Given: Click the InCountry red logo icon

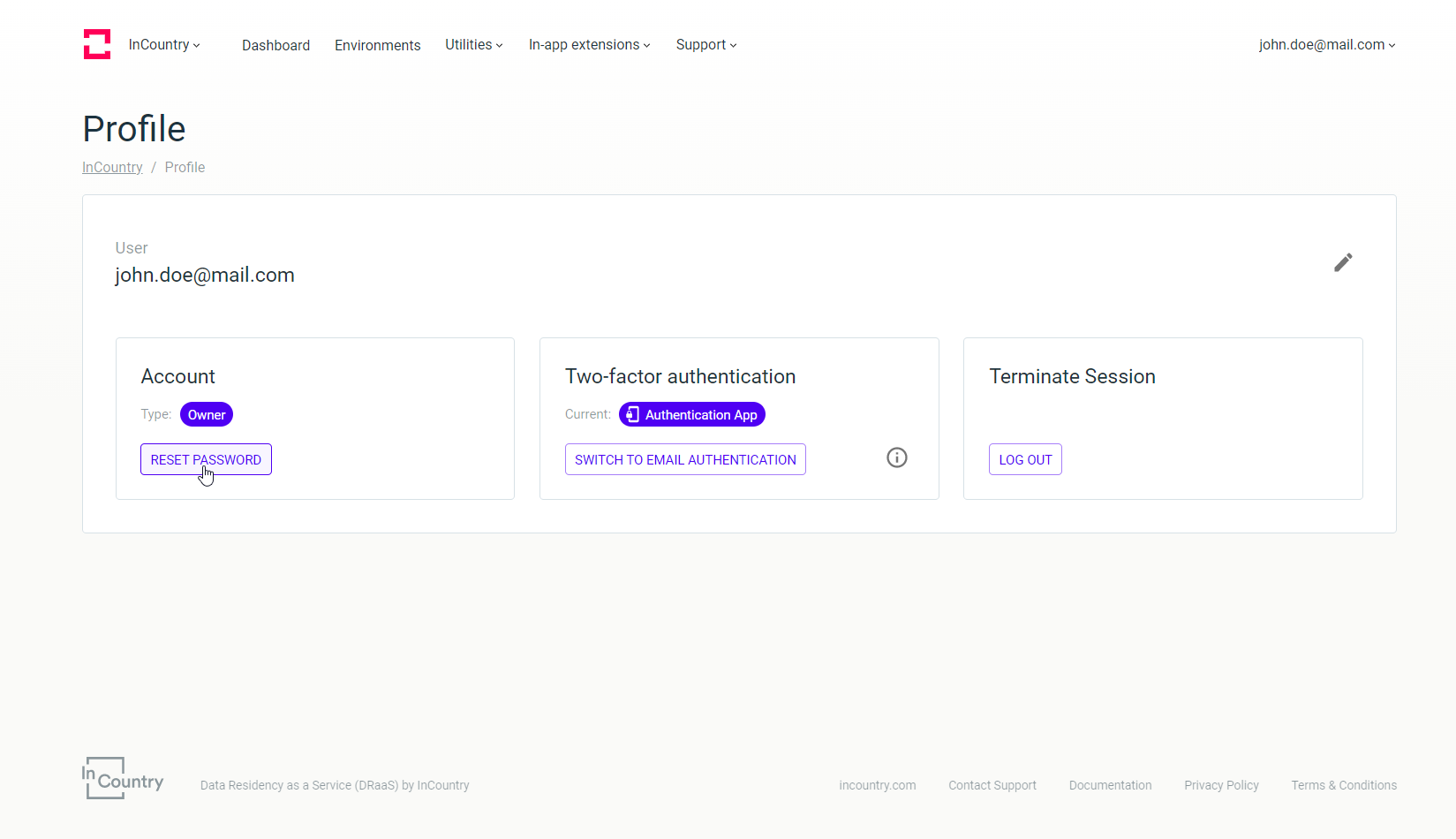Looking at the screenshot, I should pos(97,44).
